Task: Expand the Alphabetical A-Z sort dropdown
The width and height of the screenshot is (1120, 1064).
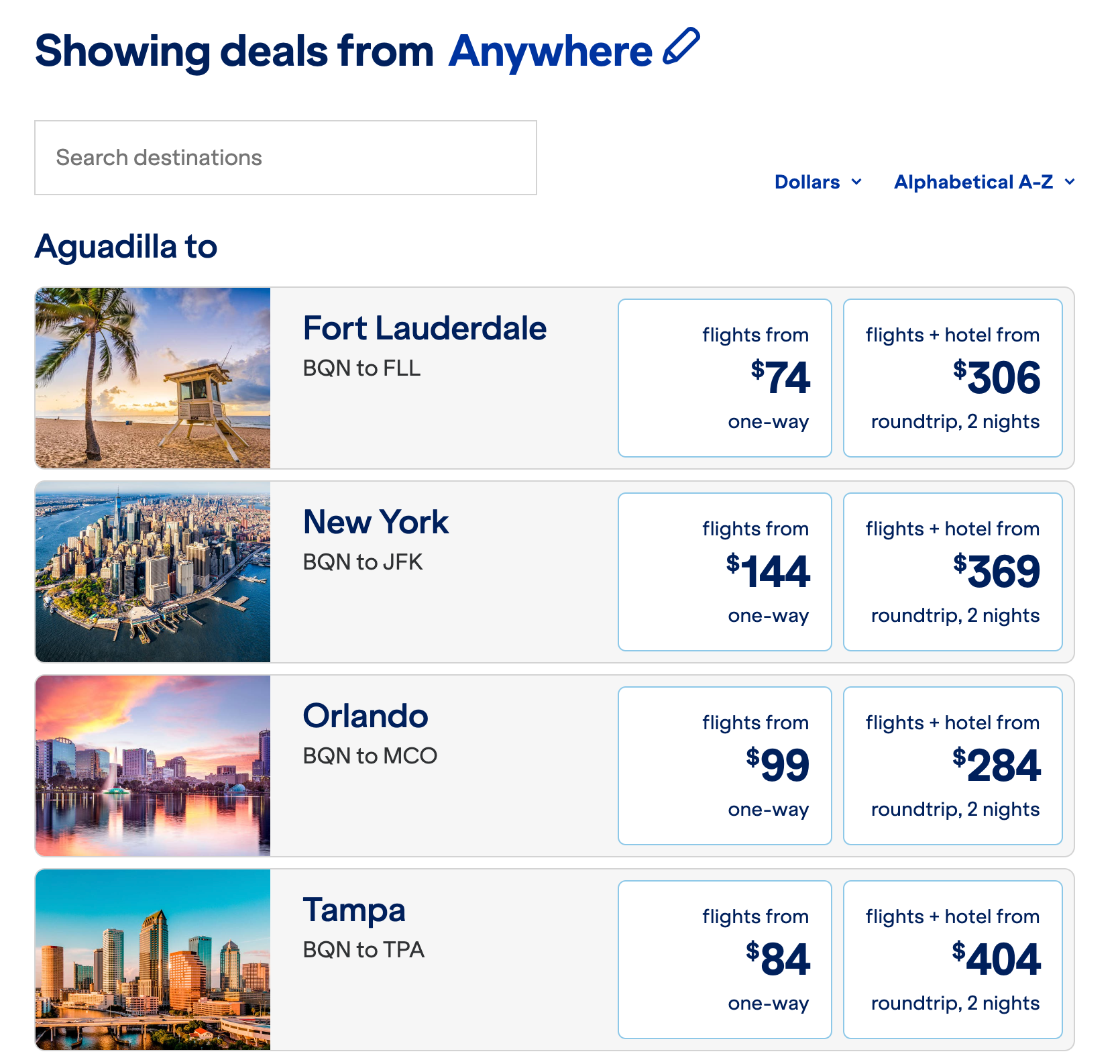Action: 984,182
